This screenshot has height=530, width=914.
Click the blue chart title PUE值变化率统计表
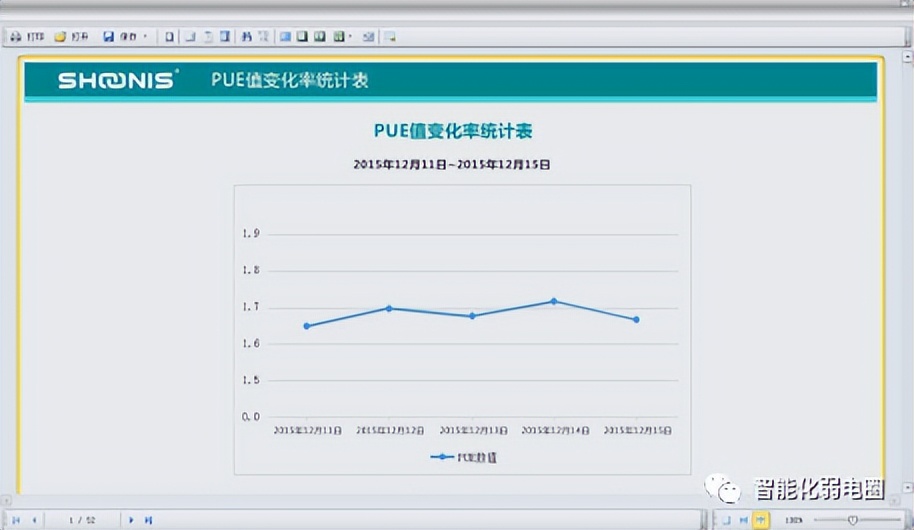click(x=453, y=131)
